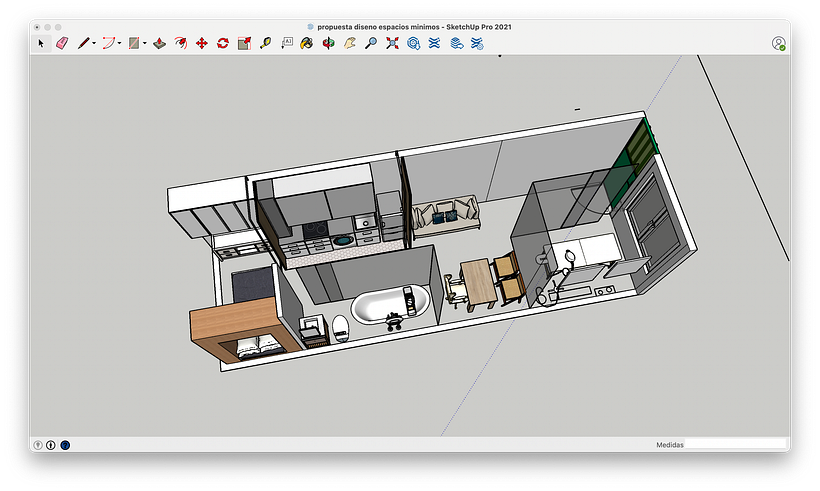Image resolution: width=820 pixels, height=491 pixels.
Task: Activate the Rotate tool
Action: pyautogui.click(x=223, y=43)
